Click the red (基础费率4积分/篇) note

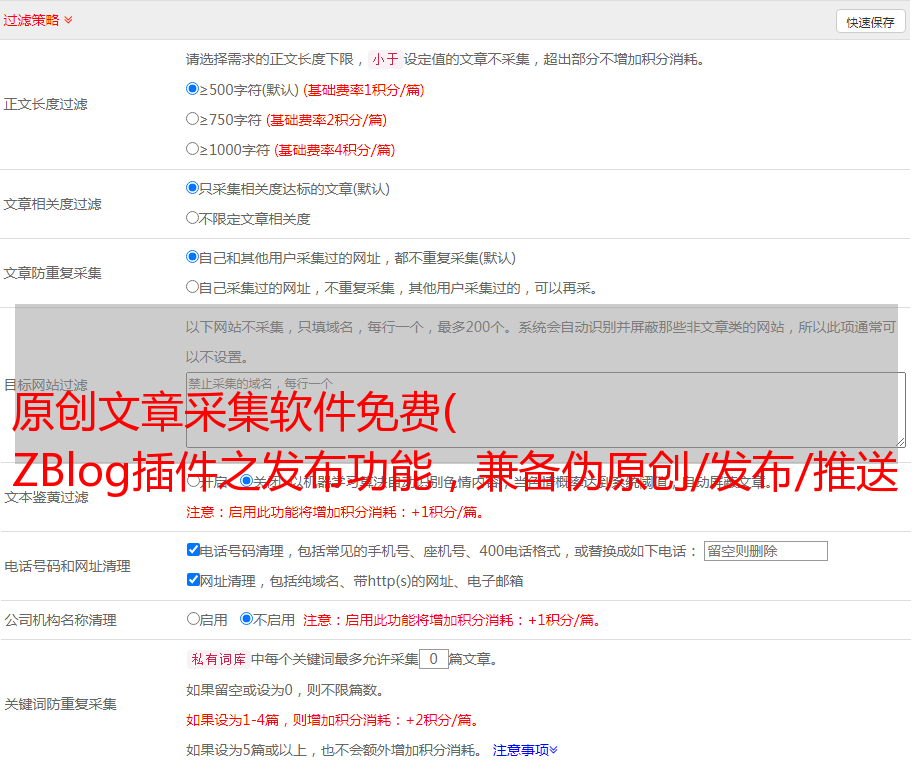click(x=334, y=150)
